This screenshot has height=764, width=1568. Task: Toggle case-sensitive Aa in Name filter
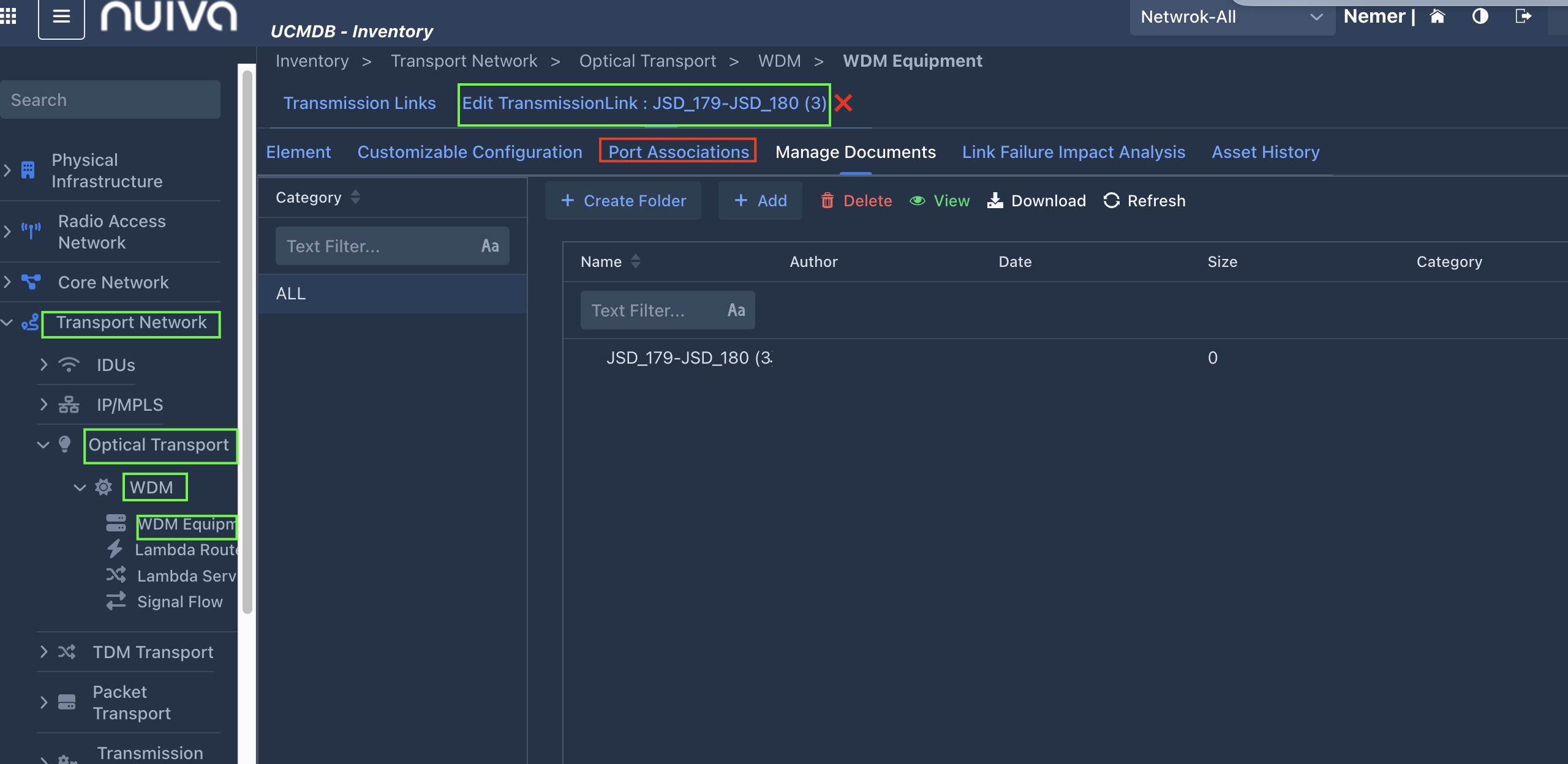pos(736,310)
